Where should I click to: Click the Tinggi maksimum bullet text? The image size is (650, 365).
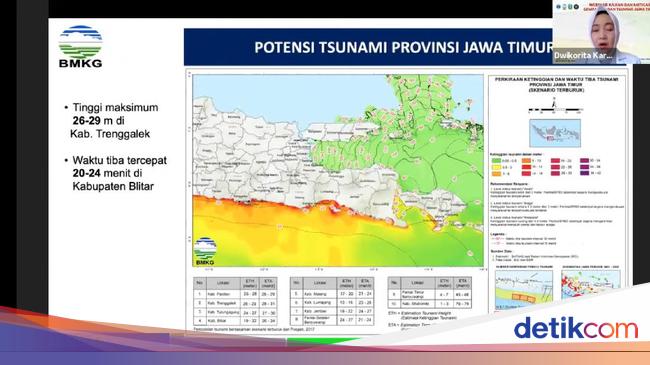(x=112, y=121)
